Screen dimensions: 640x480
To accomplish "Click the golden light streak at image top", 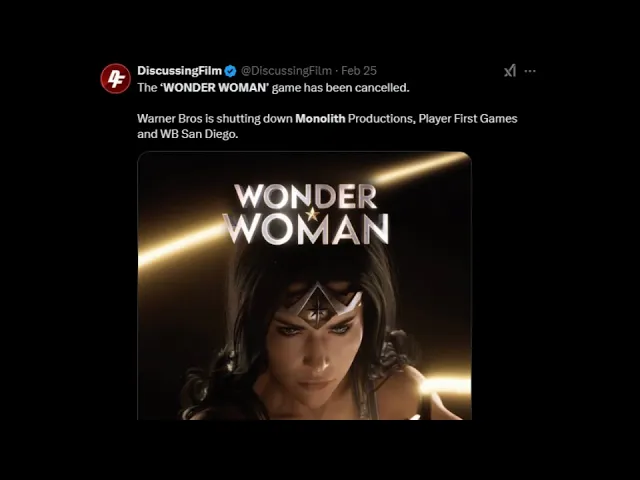I will (x=418, y=167).
